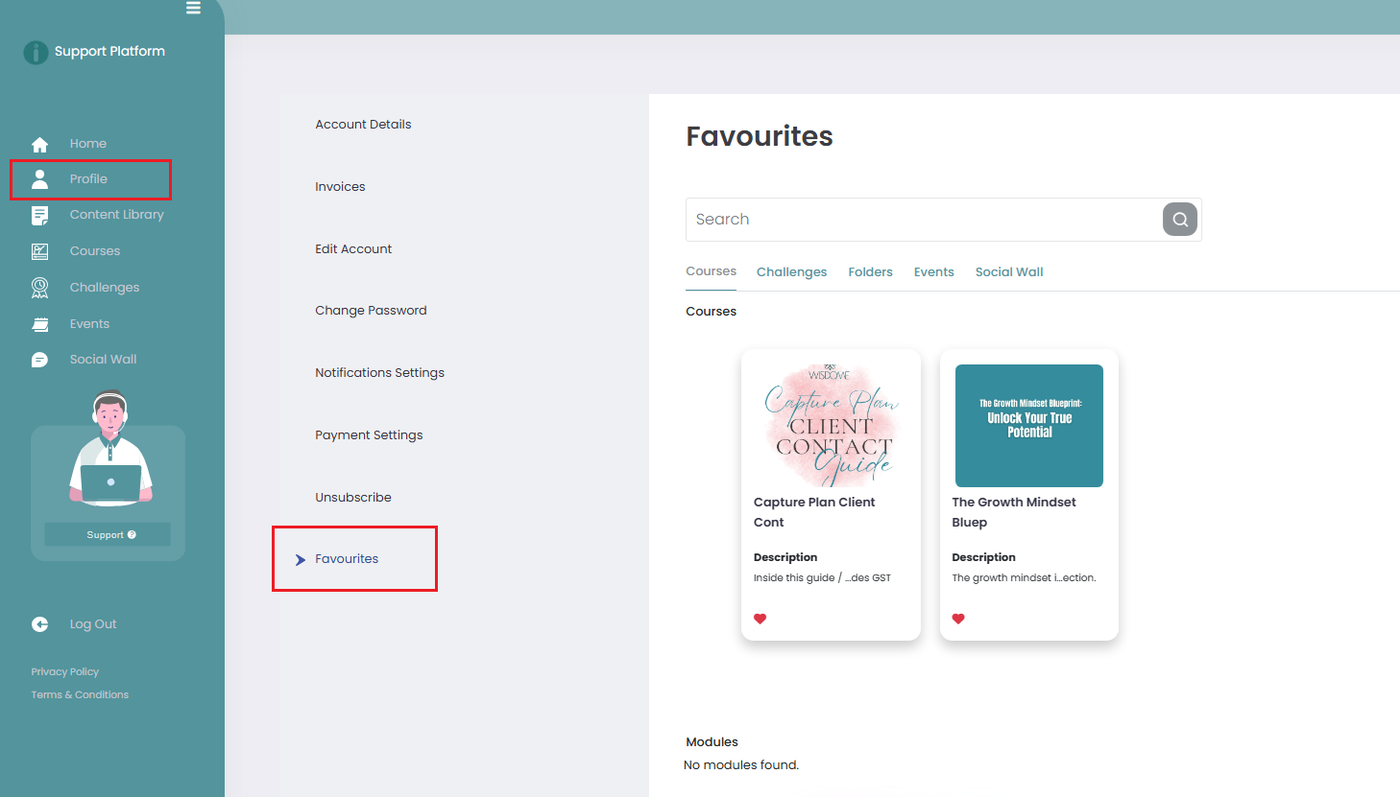Viewport: 1400px width, 797px height.
Task: Click the Profile person icon
Action: 40,179
